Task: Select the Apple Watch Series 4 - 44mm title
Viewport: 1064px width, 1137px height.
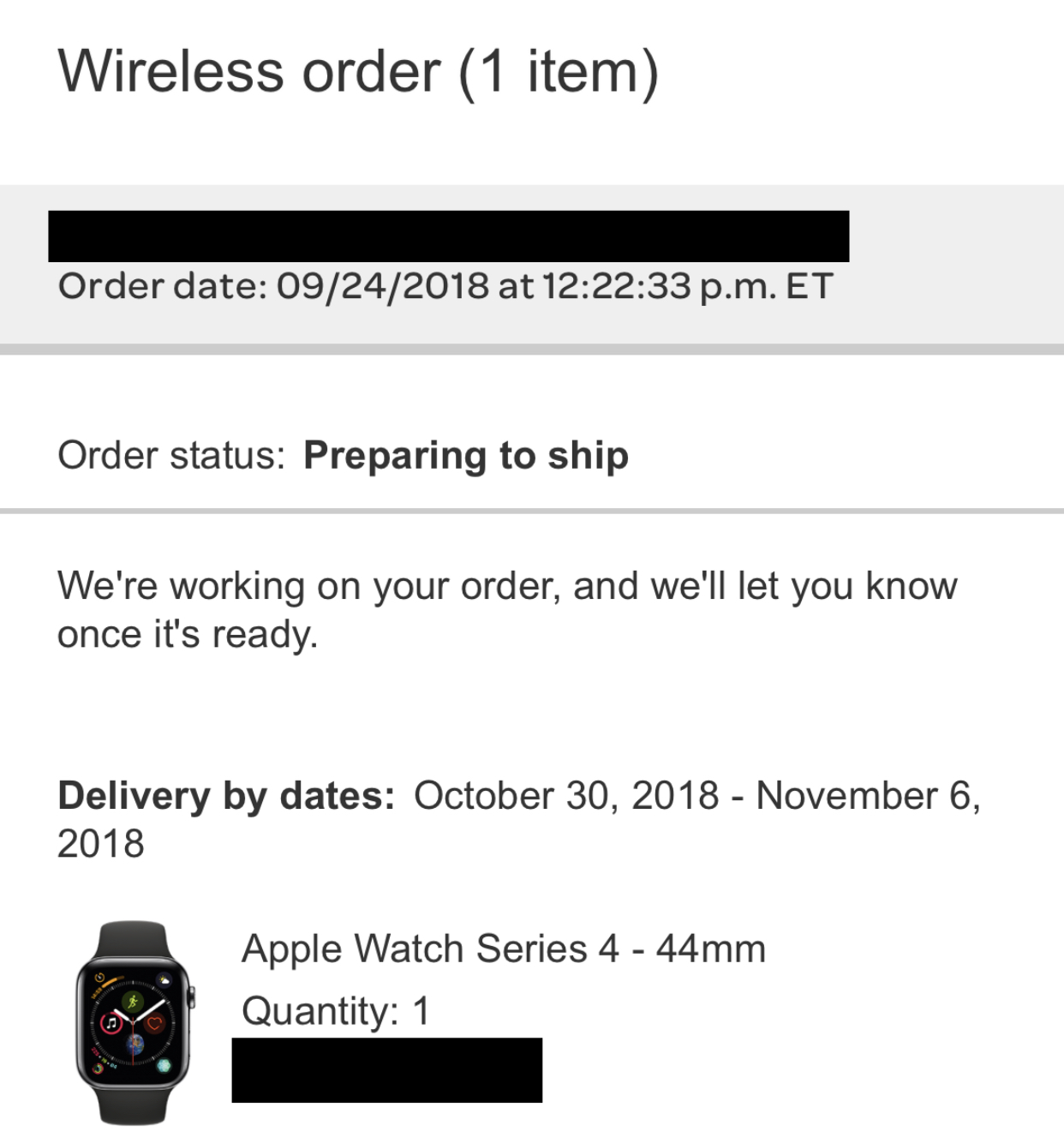Action: (503, 948)
